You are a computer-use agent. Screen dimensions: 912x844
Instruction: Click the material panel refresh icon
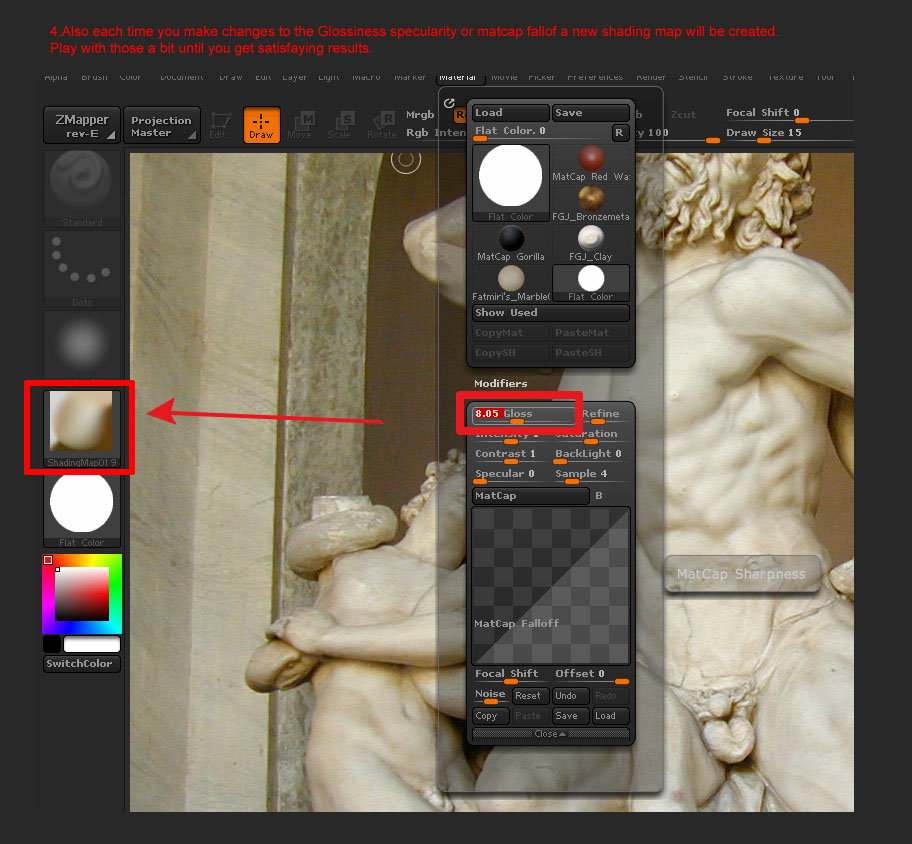[x=449, y=103]
